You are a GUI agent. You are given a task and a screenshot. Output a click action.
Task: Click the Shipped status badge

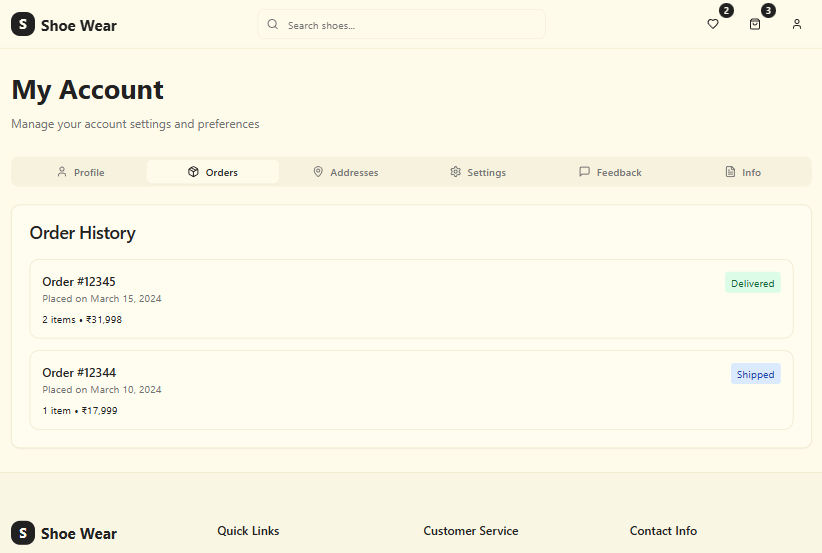coord(755,374)
